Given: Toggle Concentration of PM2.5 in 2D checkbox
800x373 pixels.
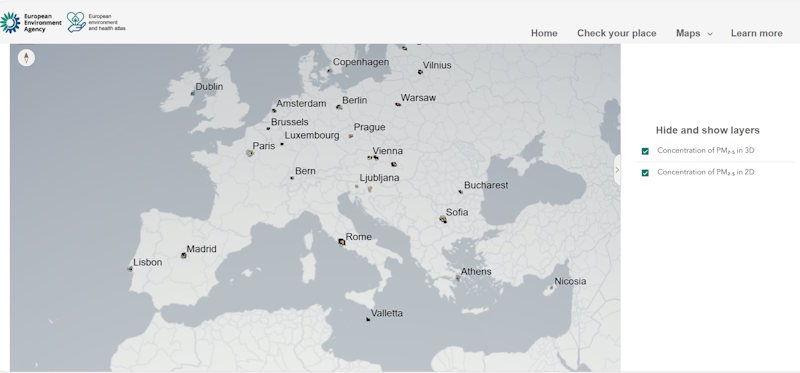Looking at the screenshot, I should [645, 173].
